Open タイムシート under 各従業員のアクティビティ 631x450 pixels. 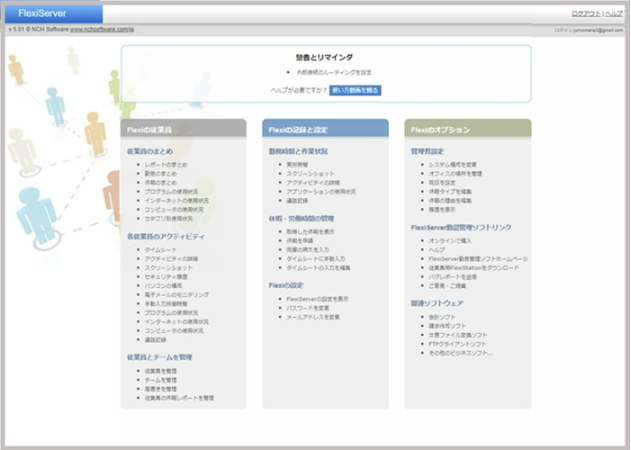[x=162, y=248]
